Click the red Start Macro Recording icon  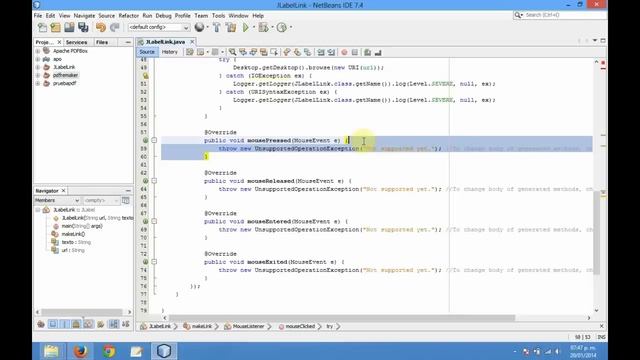point(344,52)
